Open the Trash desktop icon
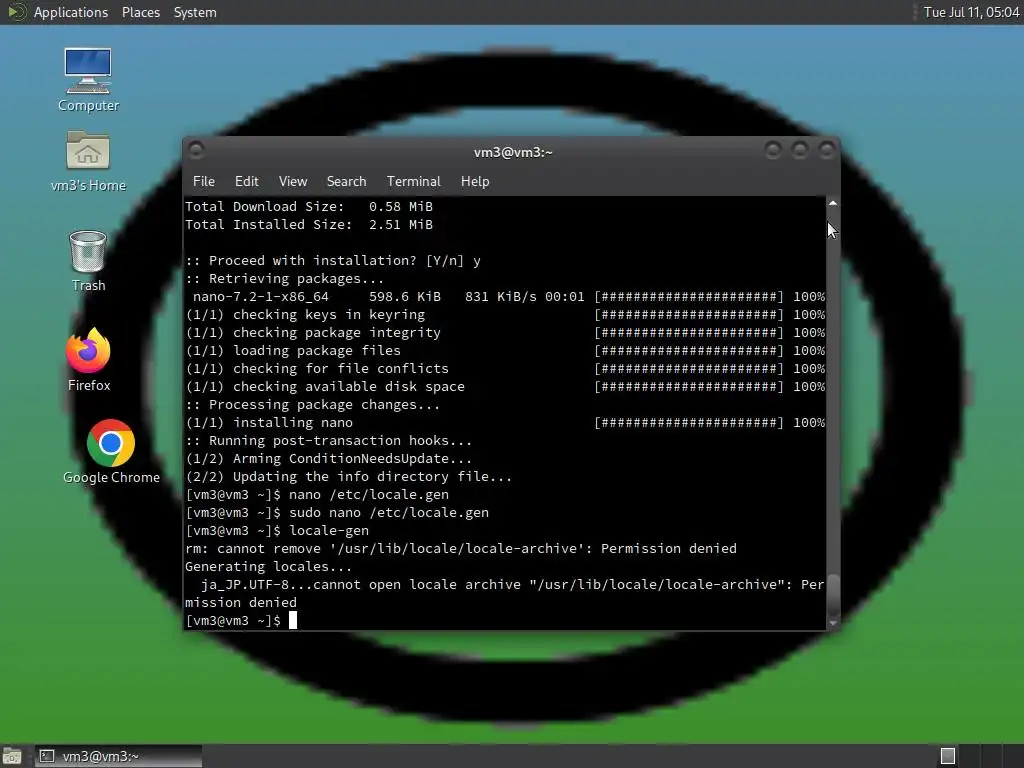1024x768 pixels. 88,261
